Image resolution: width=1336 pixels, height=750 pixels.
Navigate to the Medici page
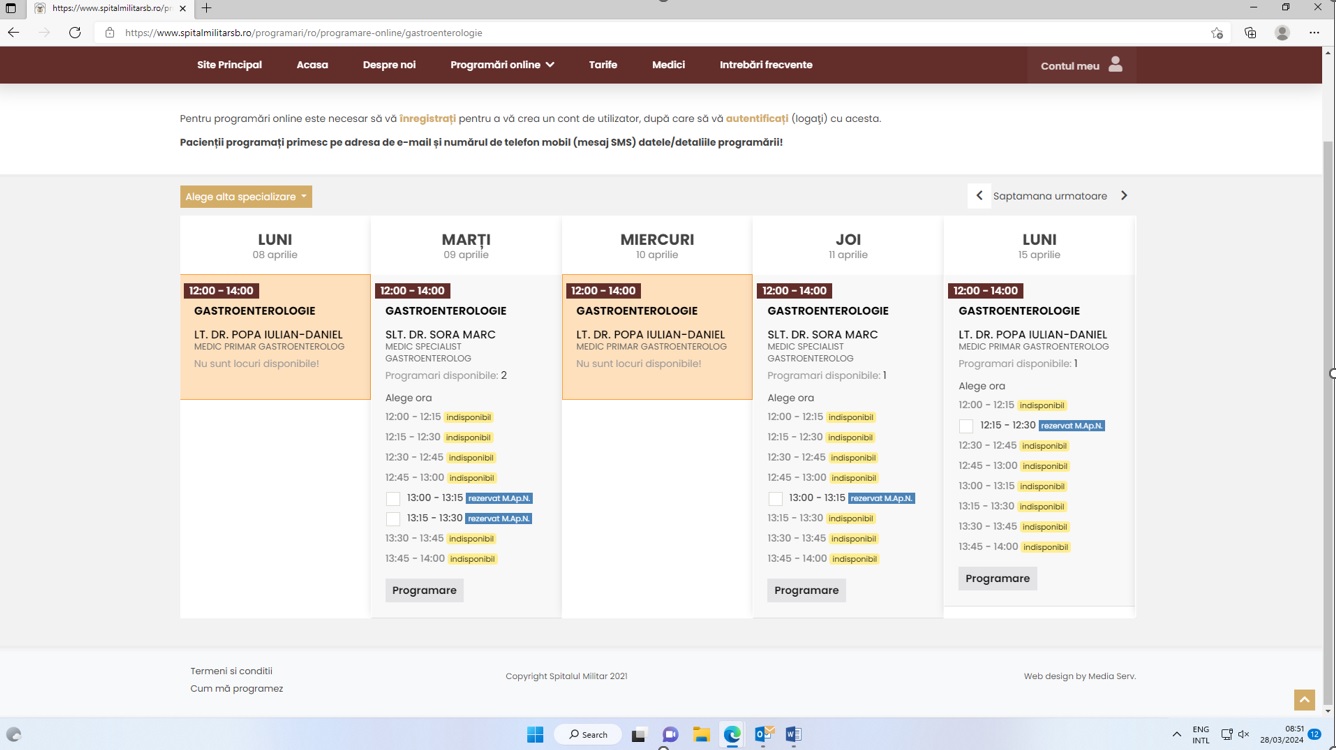pyautogui.click(x=668, y=65)
